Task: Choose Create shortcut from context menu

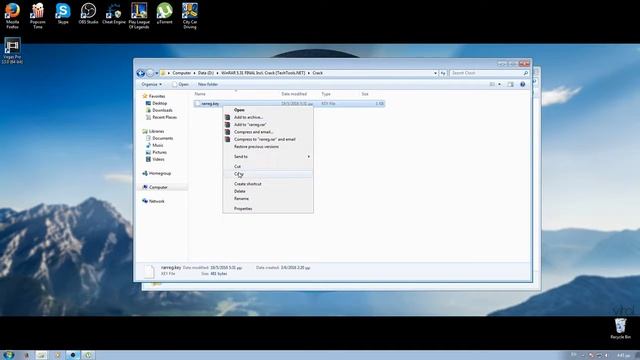Action: click(x=268, y=184)
